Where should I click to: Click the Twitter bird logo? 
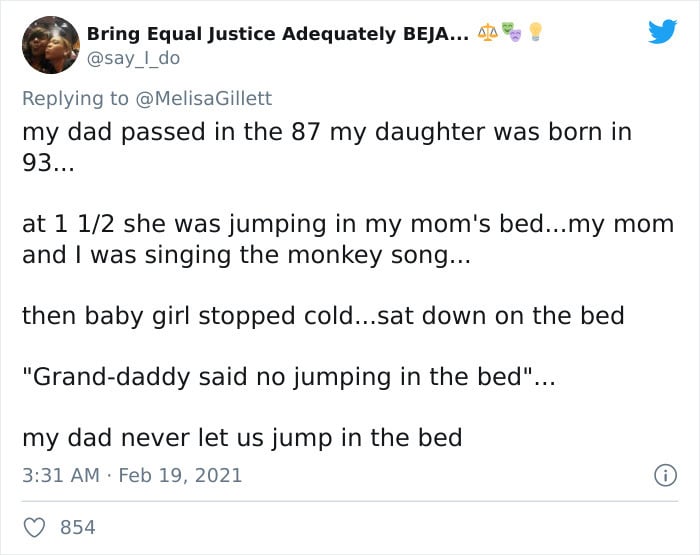(662, 32)
